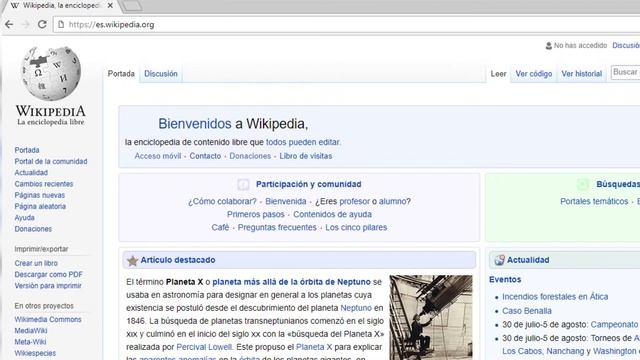Click the Wikipedia globe logo
This screenshot has width=640, height=360.
coord(51,73)
